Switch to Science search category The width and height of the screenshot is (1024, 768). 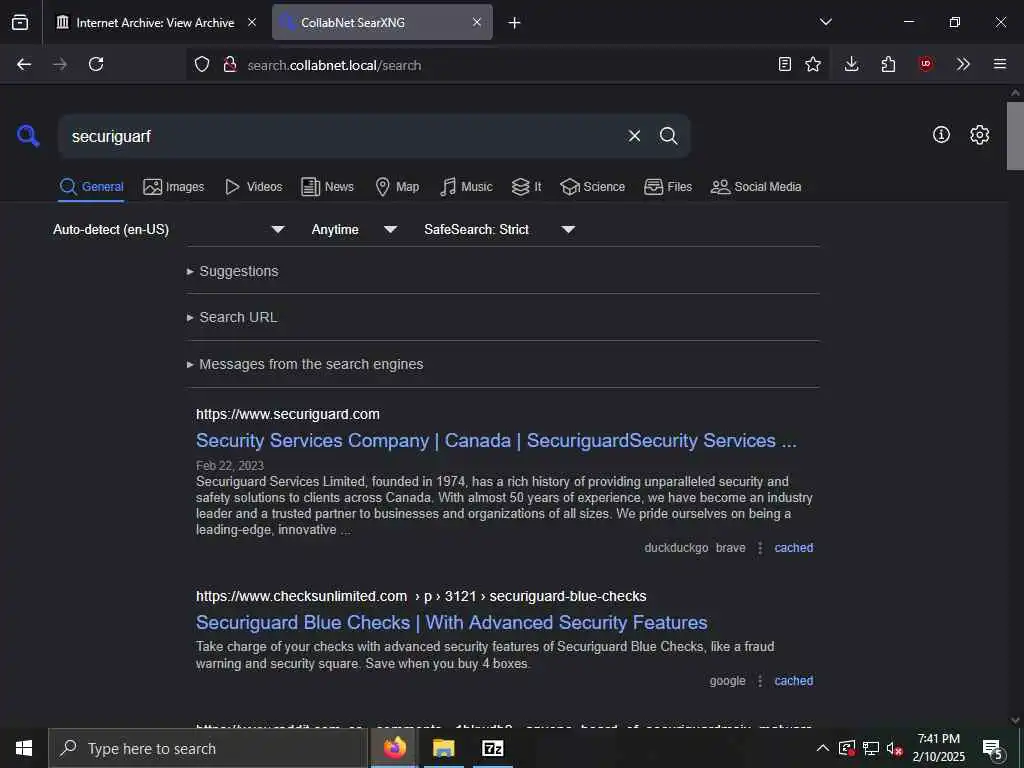click(592, 187)
